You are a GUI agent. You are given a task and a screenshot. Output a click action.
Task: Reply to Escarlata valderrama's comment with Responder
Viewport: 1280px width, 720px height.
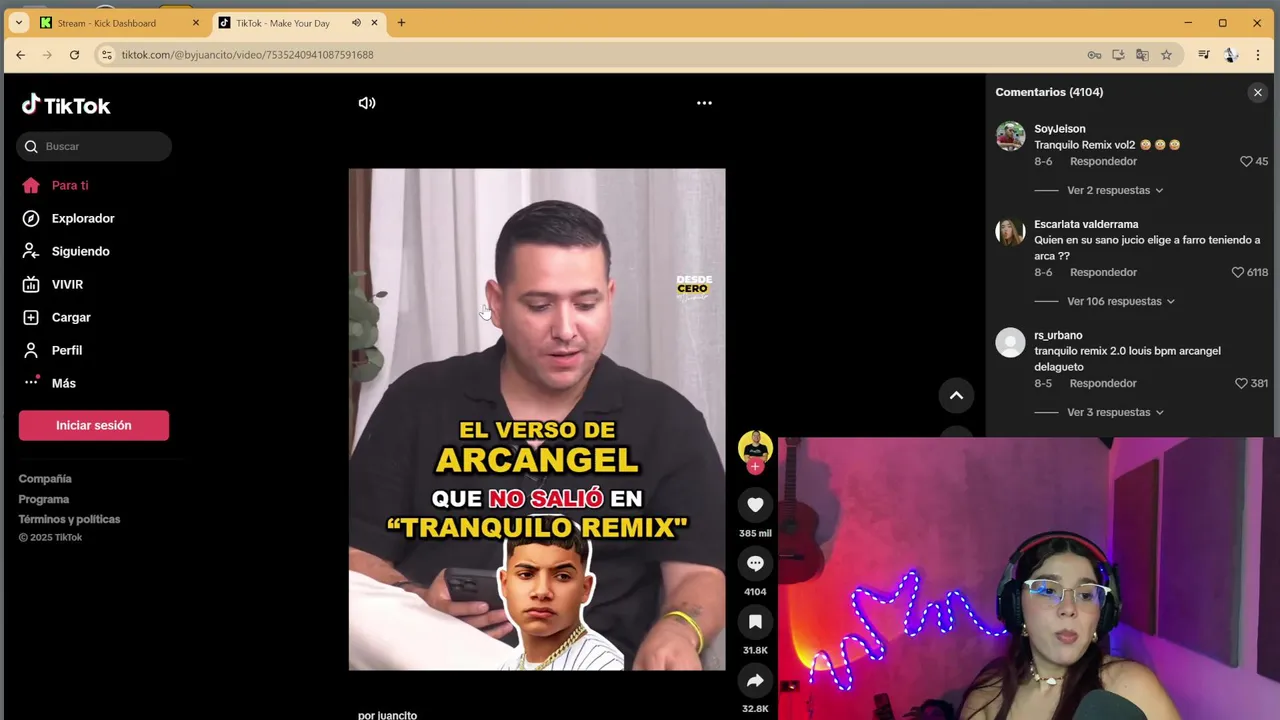(1103, 272)
